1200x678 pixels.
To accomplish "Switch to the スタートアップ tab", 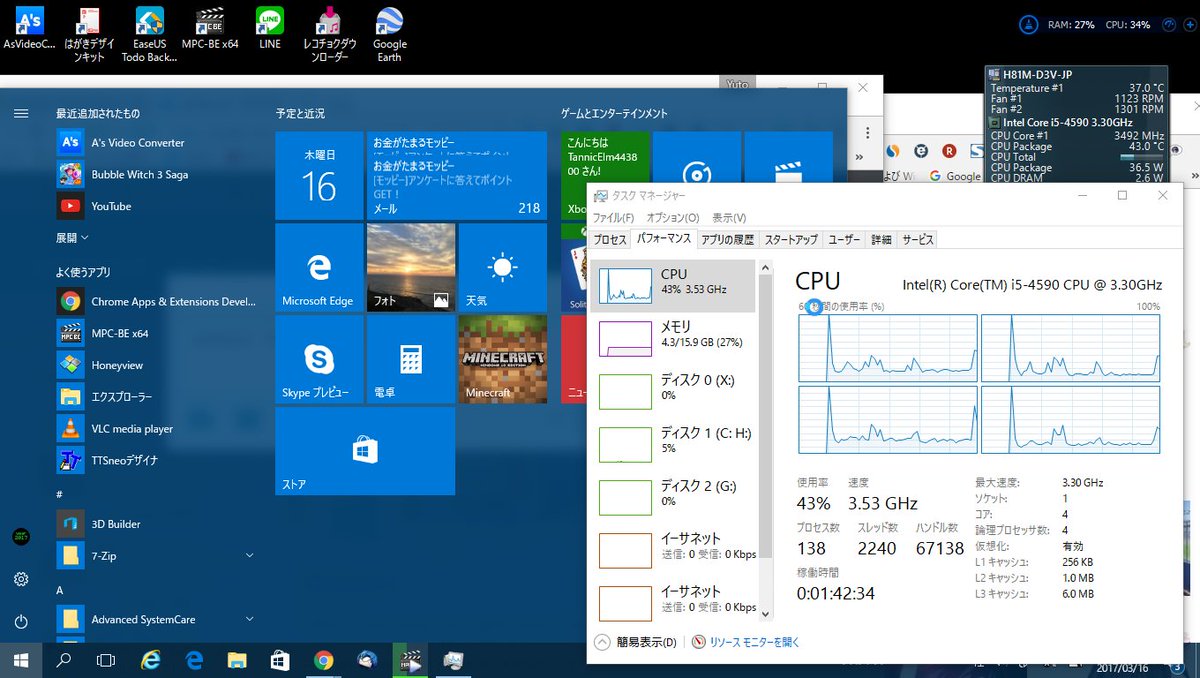I will coord(791,240).
